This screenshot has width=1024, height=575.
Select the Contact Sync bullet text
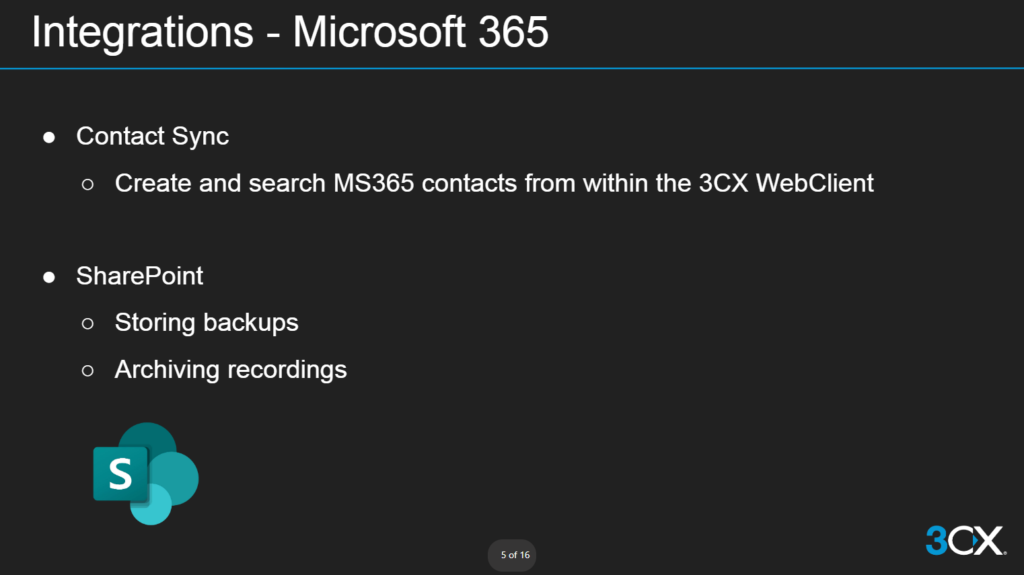pyautogui.click(x=152, y=136)
